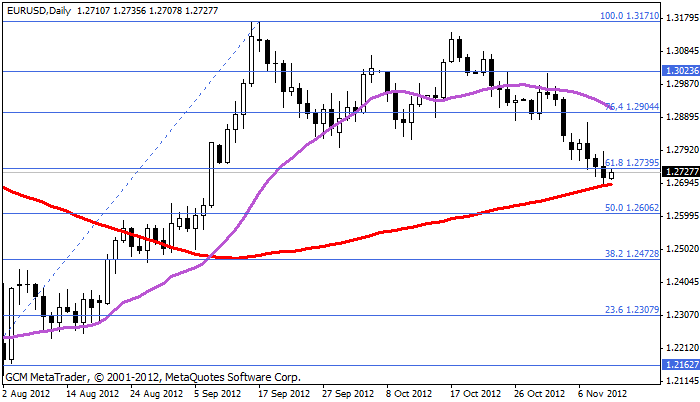This screenshot has width=700, height=402.
Task: Click the 2 Aug 2012 date label
Action: 26,394
